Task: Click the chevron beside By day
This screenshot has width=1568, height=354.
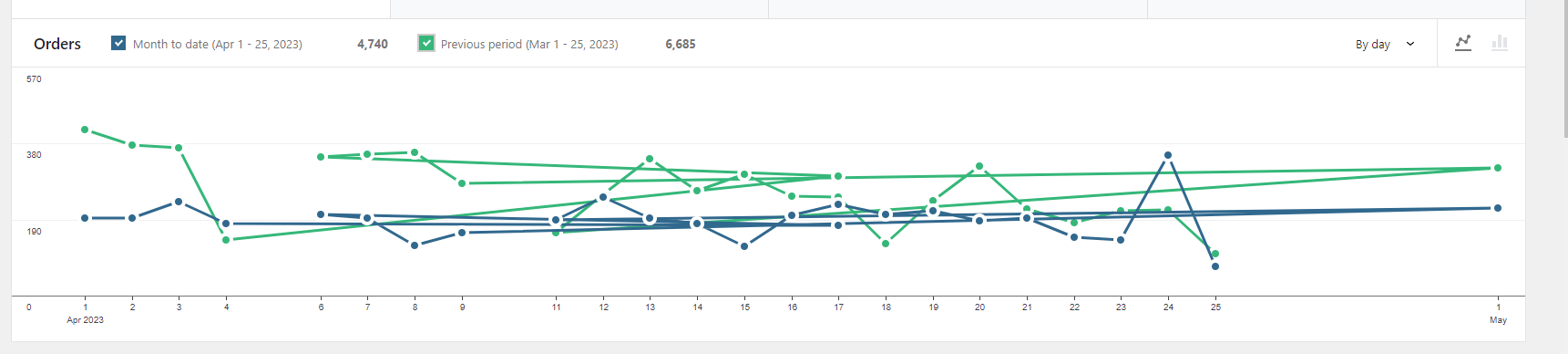Action: click(1410, 44)
